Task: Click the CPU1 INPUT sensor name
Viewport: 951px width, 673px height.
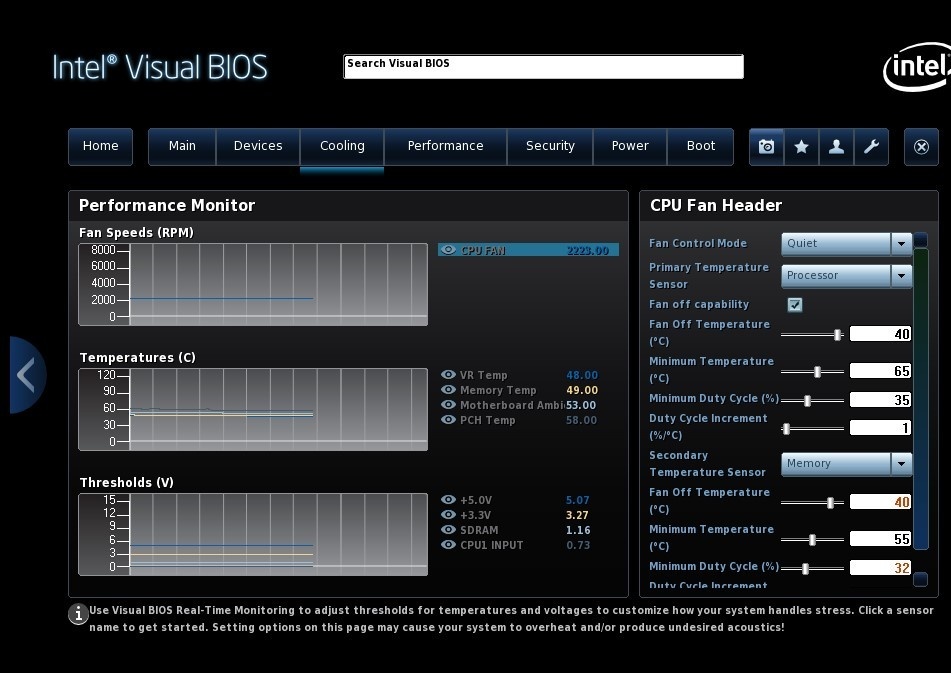Action: (x=491, y=545)
